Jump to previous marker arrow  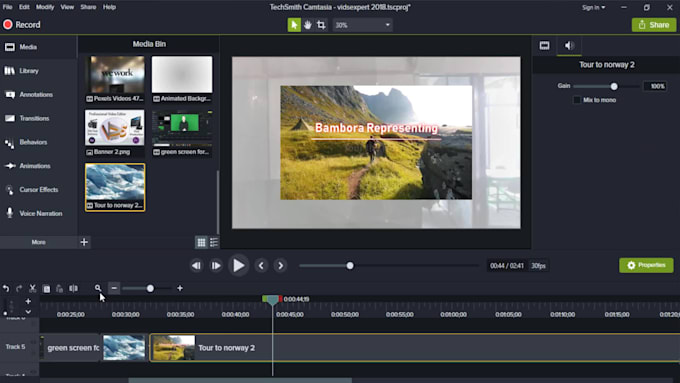tap(261, 265)
